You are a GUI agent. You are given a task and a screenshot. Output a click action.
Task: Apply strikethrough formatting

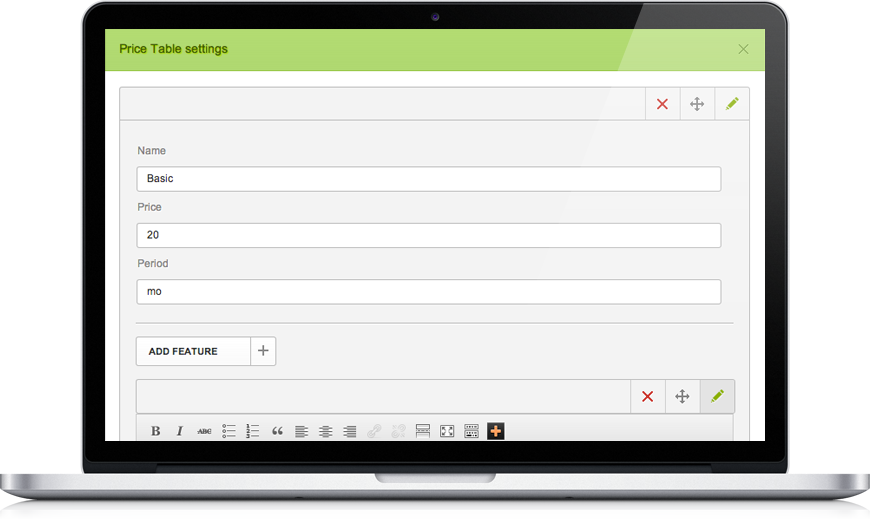(x=204, y=431)
